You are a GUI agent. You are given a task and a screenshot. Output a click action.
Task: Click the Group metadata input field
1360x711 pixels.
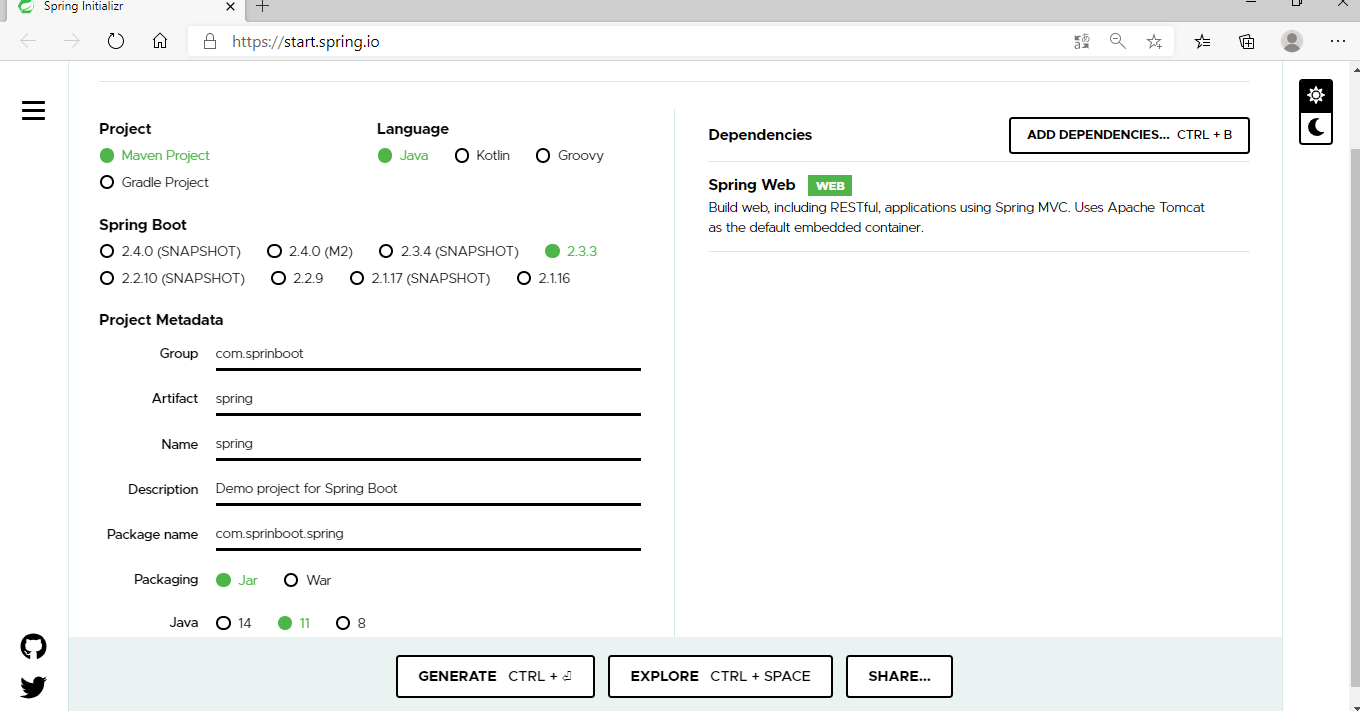pyautogui.click(x=428, y=353)
